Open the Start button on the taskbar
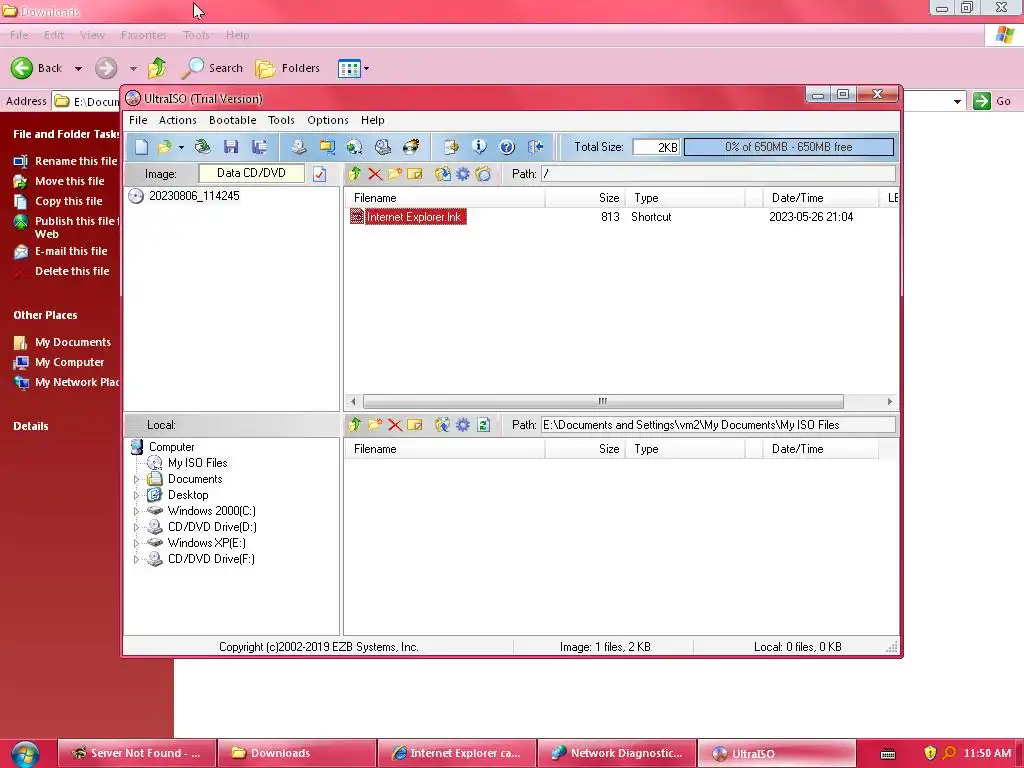The height and width of the screenshot is (768, 1024). [25, 754]
